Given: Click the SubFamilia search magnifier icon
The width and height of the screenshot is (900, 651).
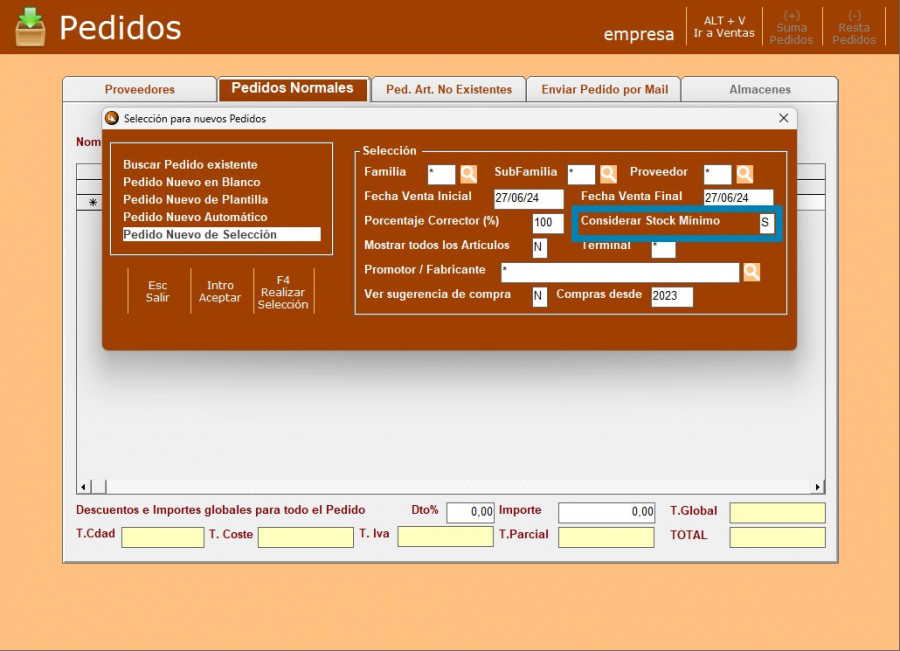Looking at the screenshot, I should (608, 174).
